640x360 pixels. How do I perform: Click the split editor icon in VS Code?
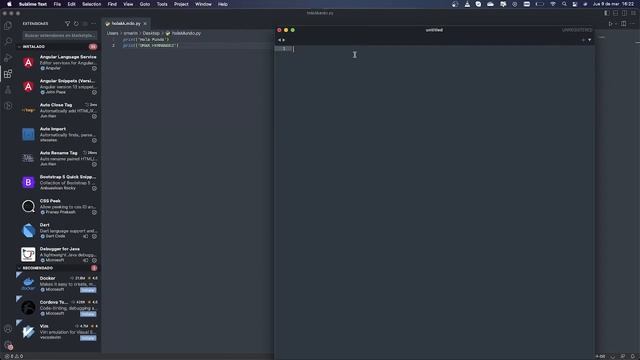click(624, 24)
